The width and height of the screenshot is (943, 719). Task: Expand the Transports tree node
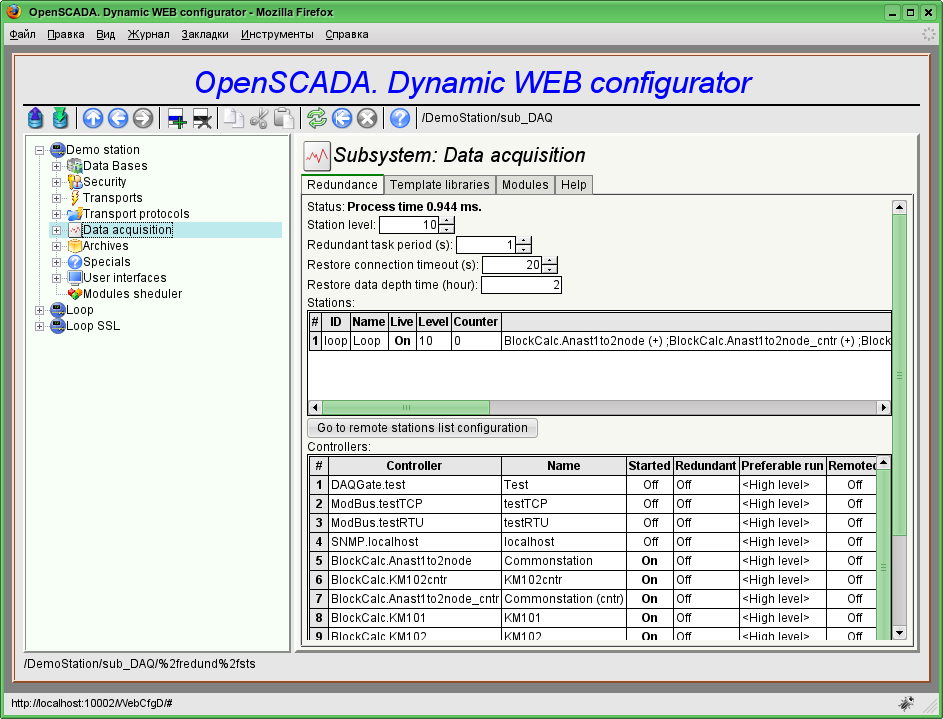56,198
